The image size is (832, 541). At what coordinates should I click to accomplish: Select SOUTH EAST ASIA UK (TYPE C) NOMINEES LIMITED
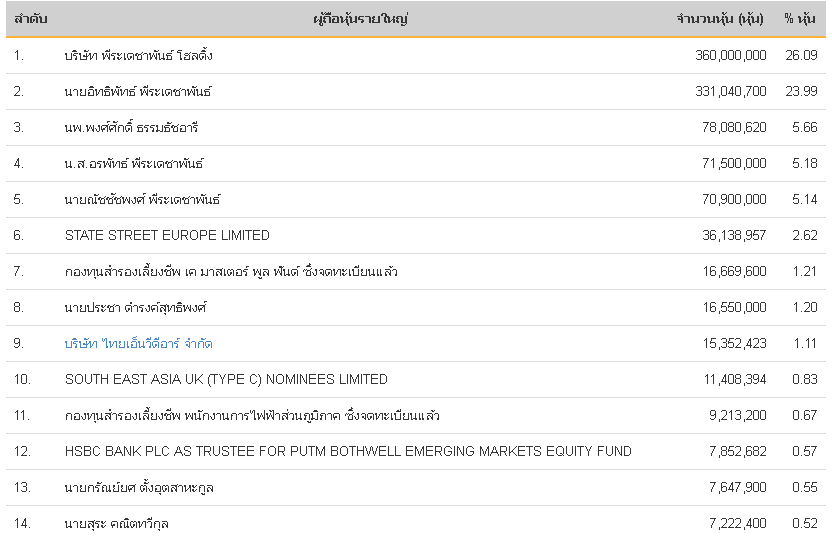point(226,379)
